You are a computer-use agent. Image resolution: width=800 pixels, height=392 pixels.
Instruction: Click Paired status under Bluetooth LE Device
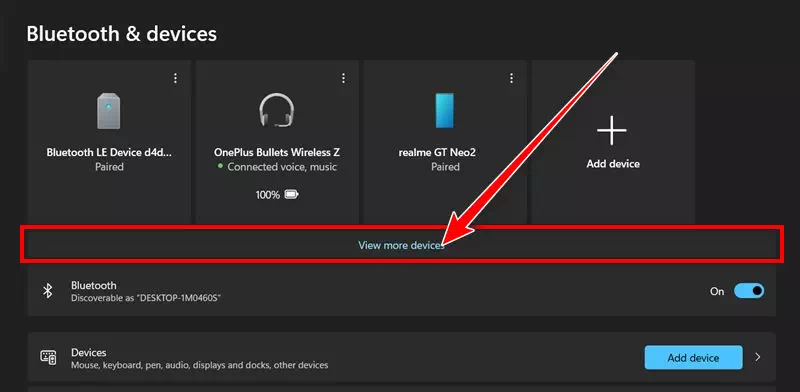(109, 167)
